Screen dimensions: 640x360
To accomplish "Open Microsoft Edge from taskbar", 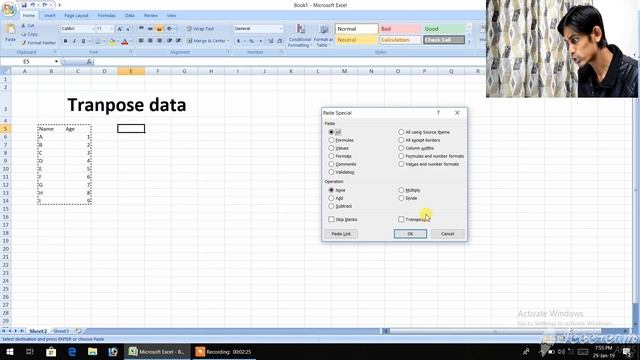I will [72, 351].
